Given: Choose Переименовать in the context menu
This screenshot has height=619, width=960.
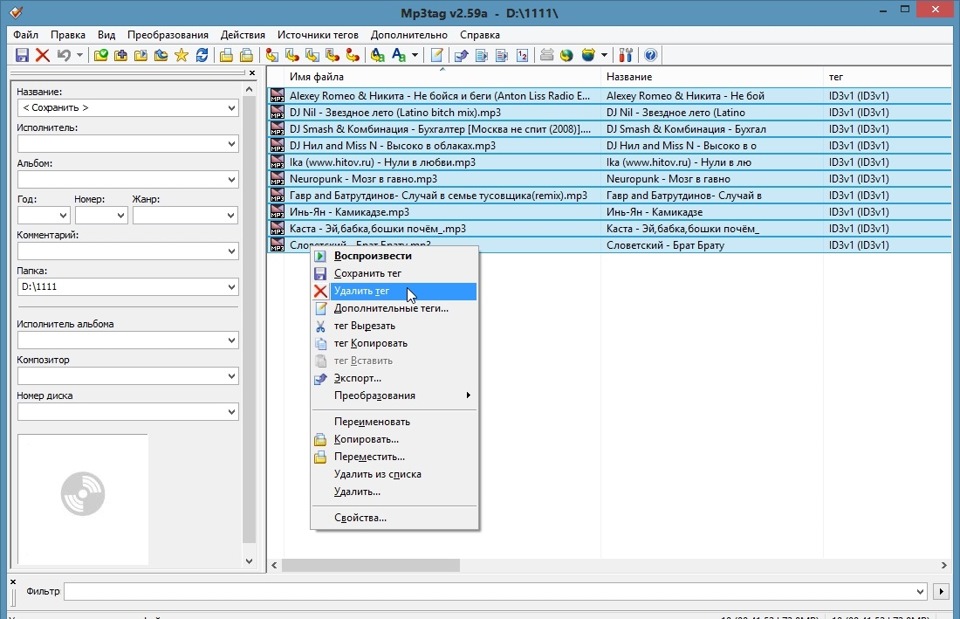Looking at the screenshot, I should [x=394, y=422].
